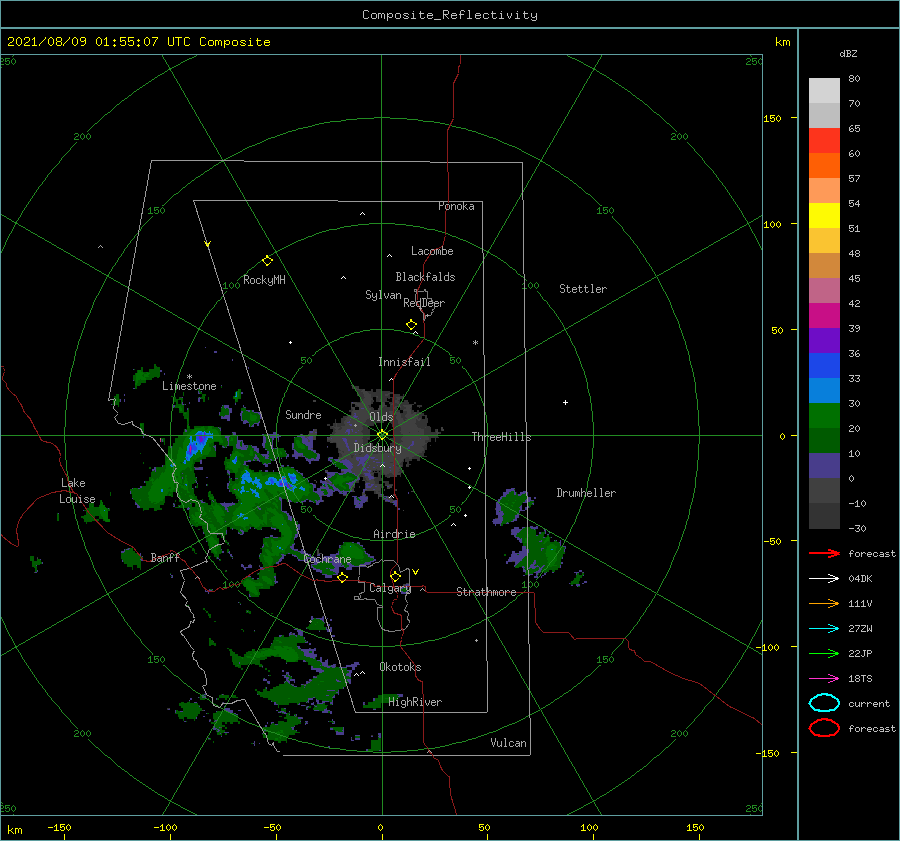Screen dimensions: 900x841
Task: Click the white 04DK arrow in legend
Action: pyautogui.click(x=824, y=579)
